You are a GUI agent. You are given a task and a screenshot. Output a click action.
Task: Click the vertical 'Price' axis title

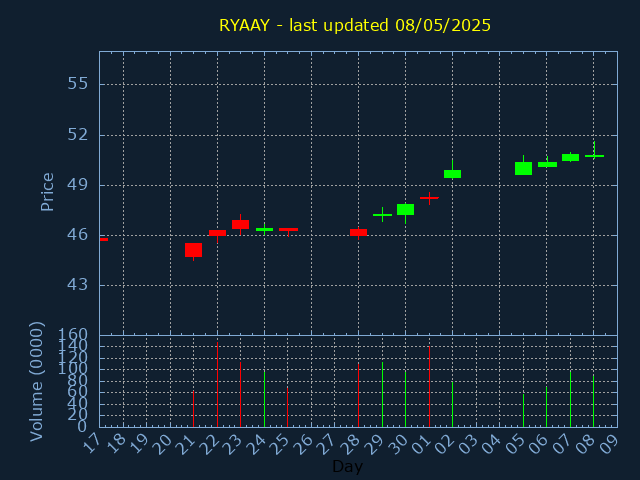(47, 192)
